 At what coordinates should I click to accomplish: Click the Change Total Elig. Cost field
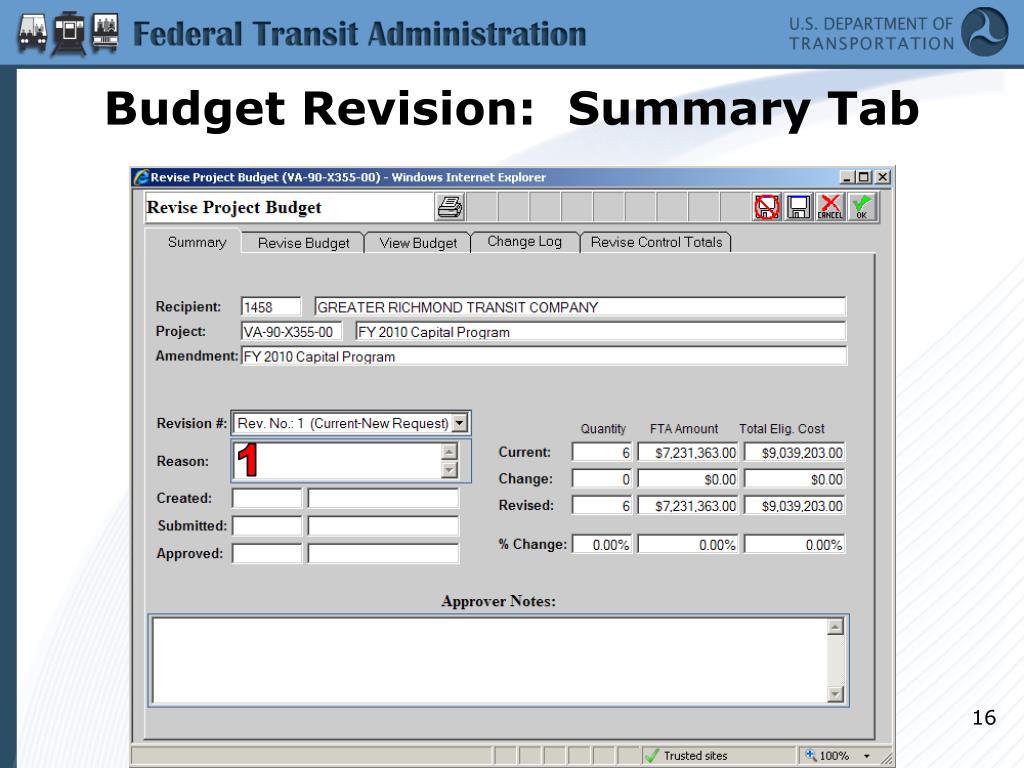click(x=795, y=479)
